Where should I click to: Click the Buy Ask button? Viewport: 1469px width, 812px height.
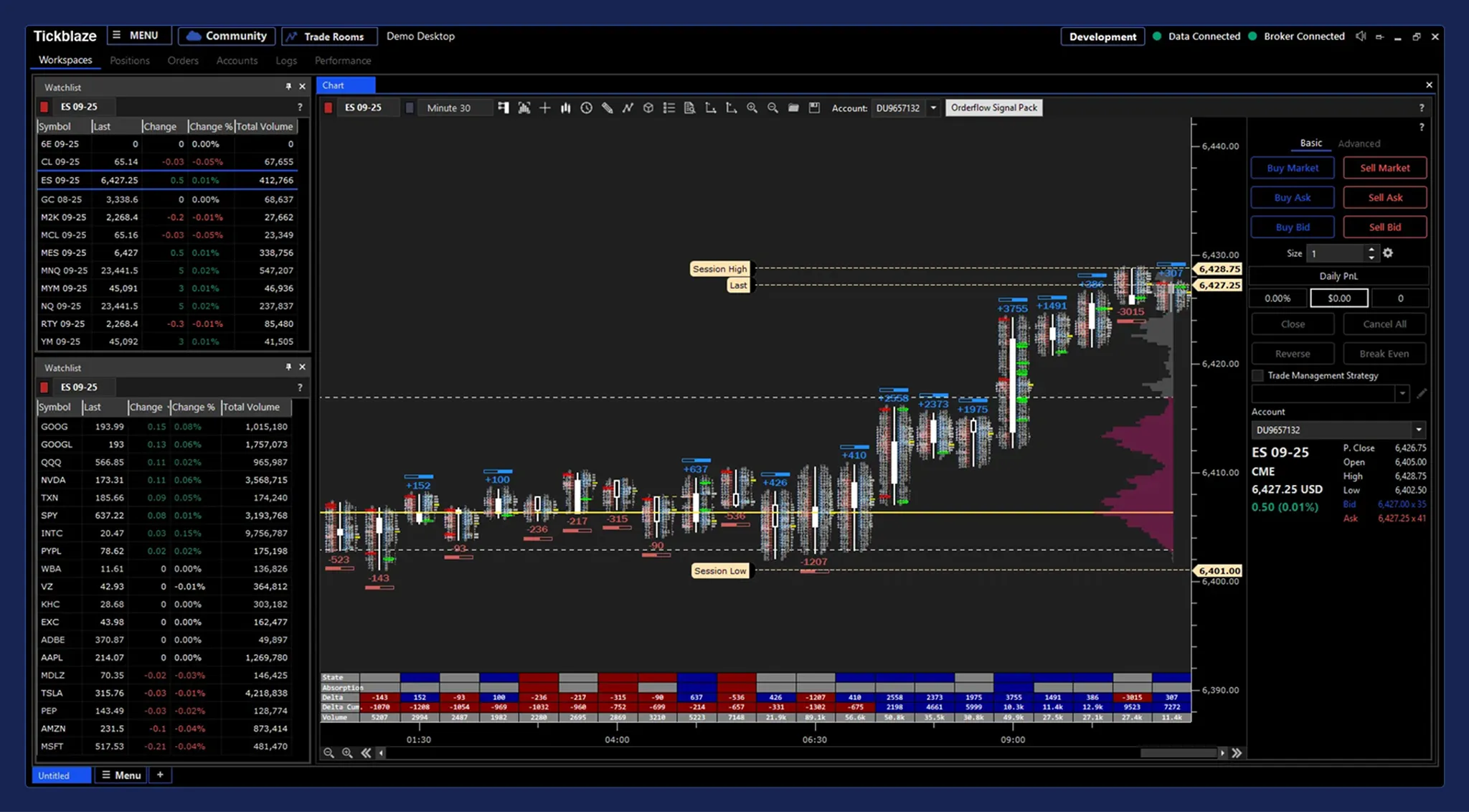[1293, 197]
